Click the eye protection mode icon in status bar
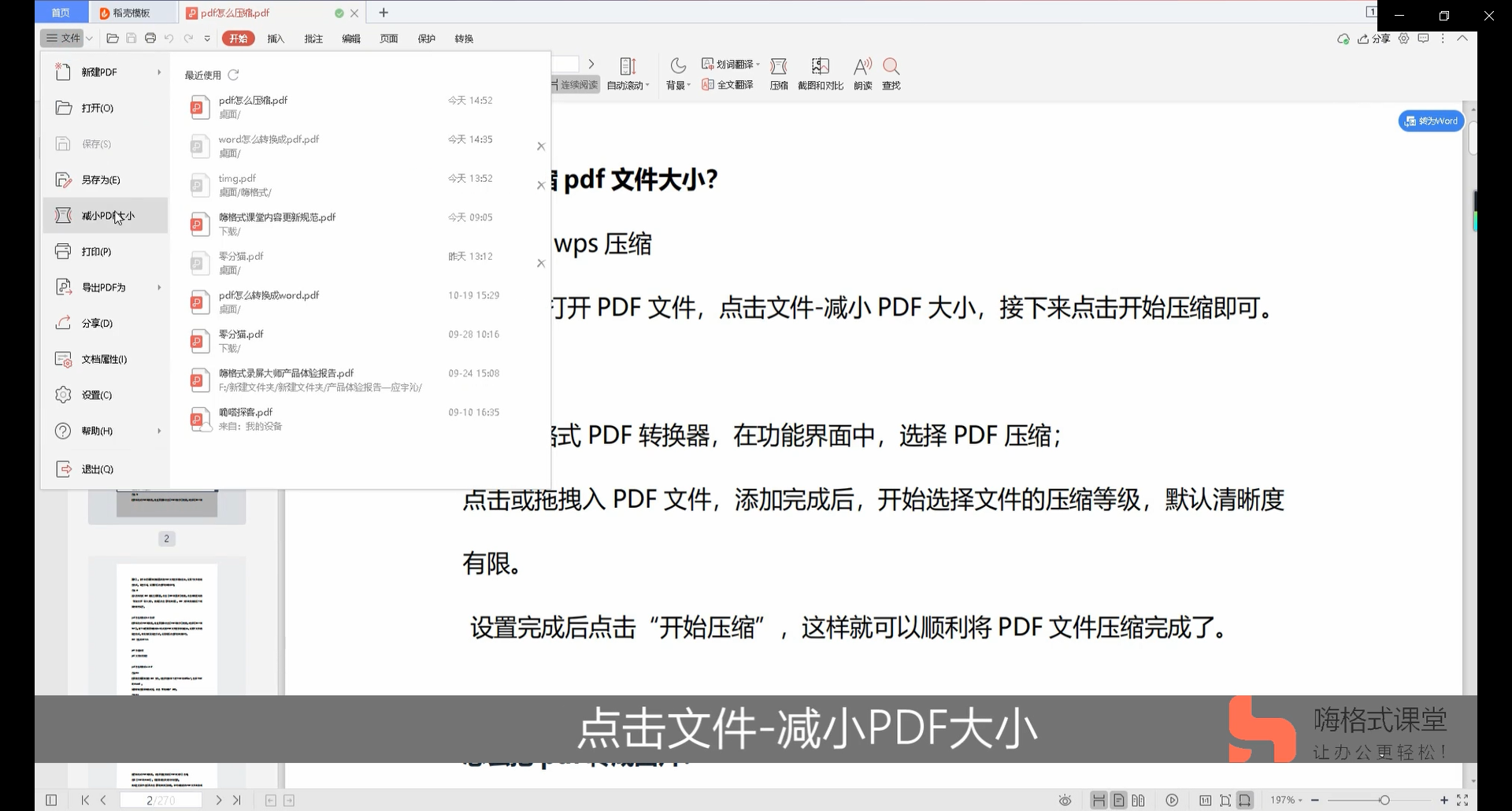This screenshot has height=811, width=1512. (x=1065, y=800)
